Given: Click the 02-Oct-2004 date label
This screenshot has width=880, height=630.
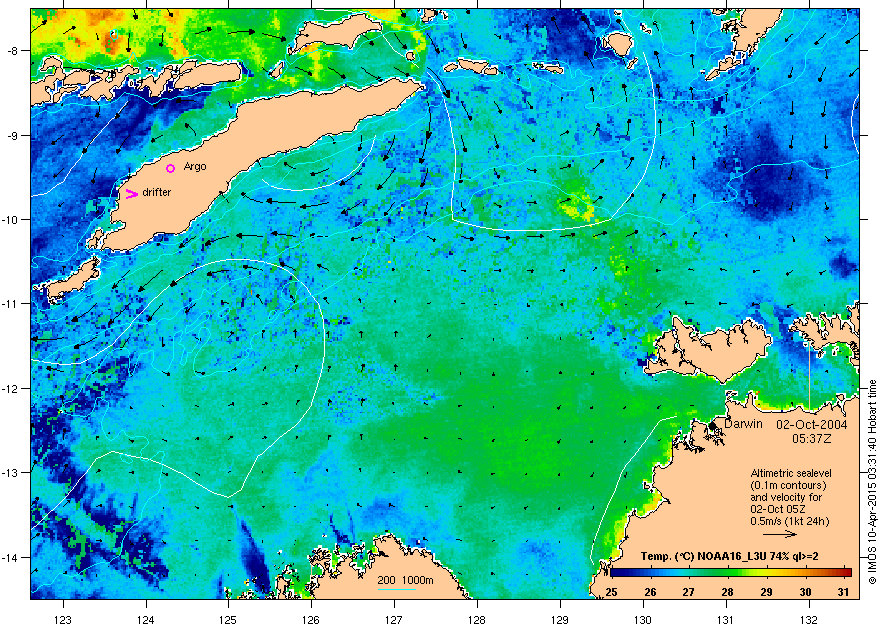Looking at the screenshot, I should [x=812, y=425].
